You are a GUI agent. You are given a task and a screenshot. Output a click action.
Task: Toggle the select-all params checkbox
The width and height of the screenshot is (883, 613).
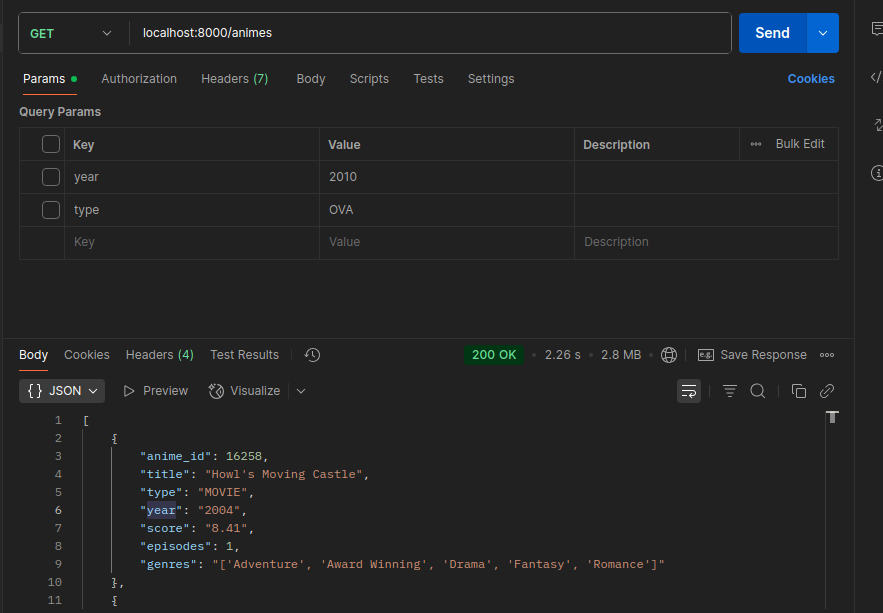coord(51,144)
